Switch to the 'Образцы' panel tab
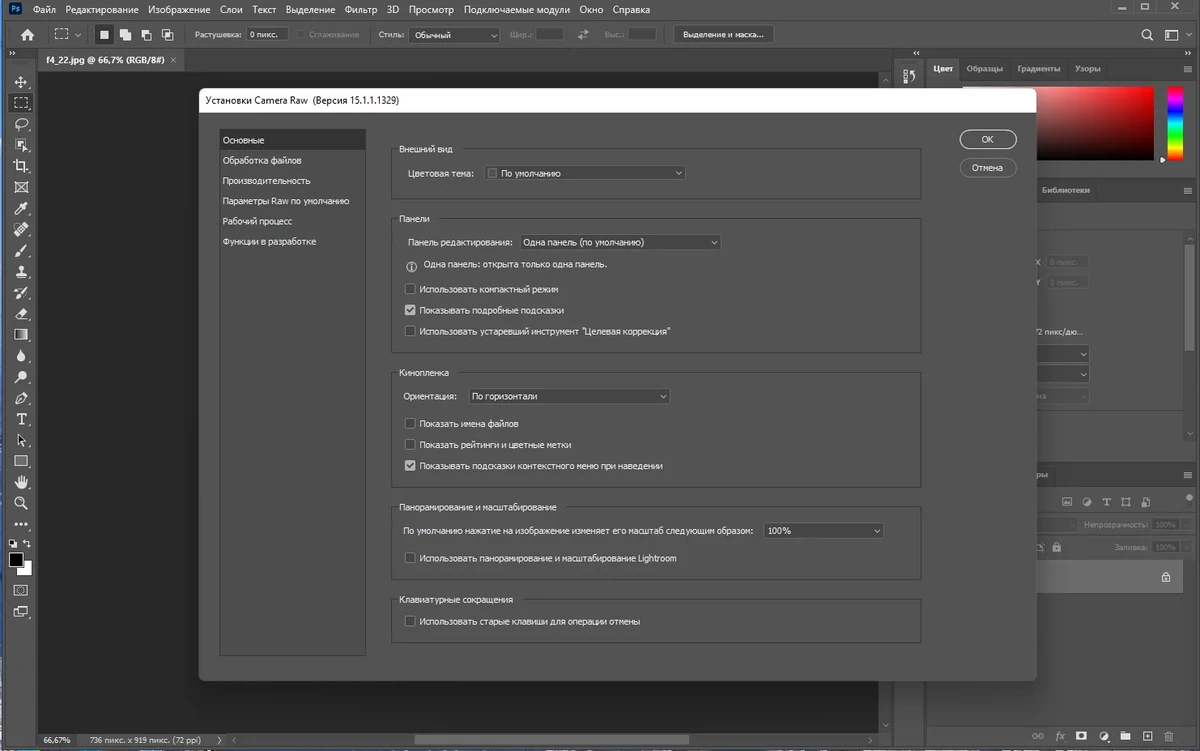The width and height of the screenshot is (1200, 751). pos(984,68)
